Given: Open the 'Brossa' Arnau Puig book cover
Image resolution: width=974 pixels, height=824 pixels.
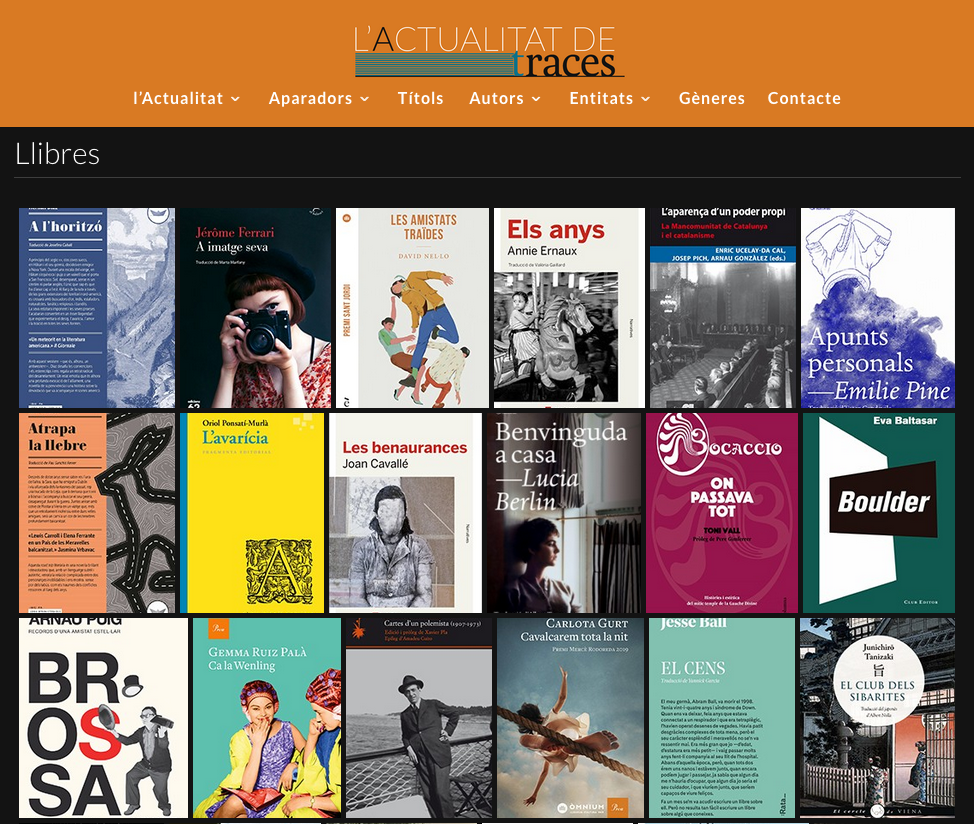Looking at the screenshot, I should 103,718.
